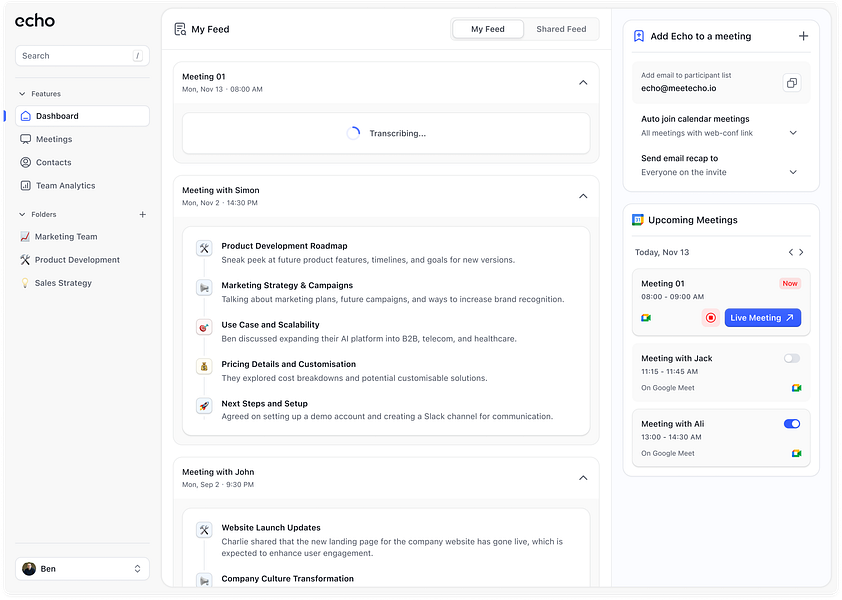This screenshot has width=842, height=600.
Task: Click Ben's profile avatar
Action: (x=29, y=568)
